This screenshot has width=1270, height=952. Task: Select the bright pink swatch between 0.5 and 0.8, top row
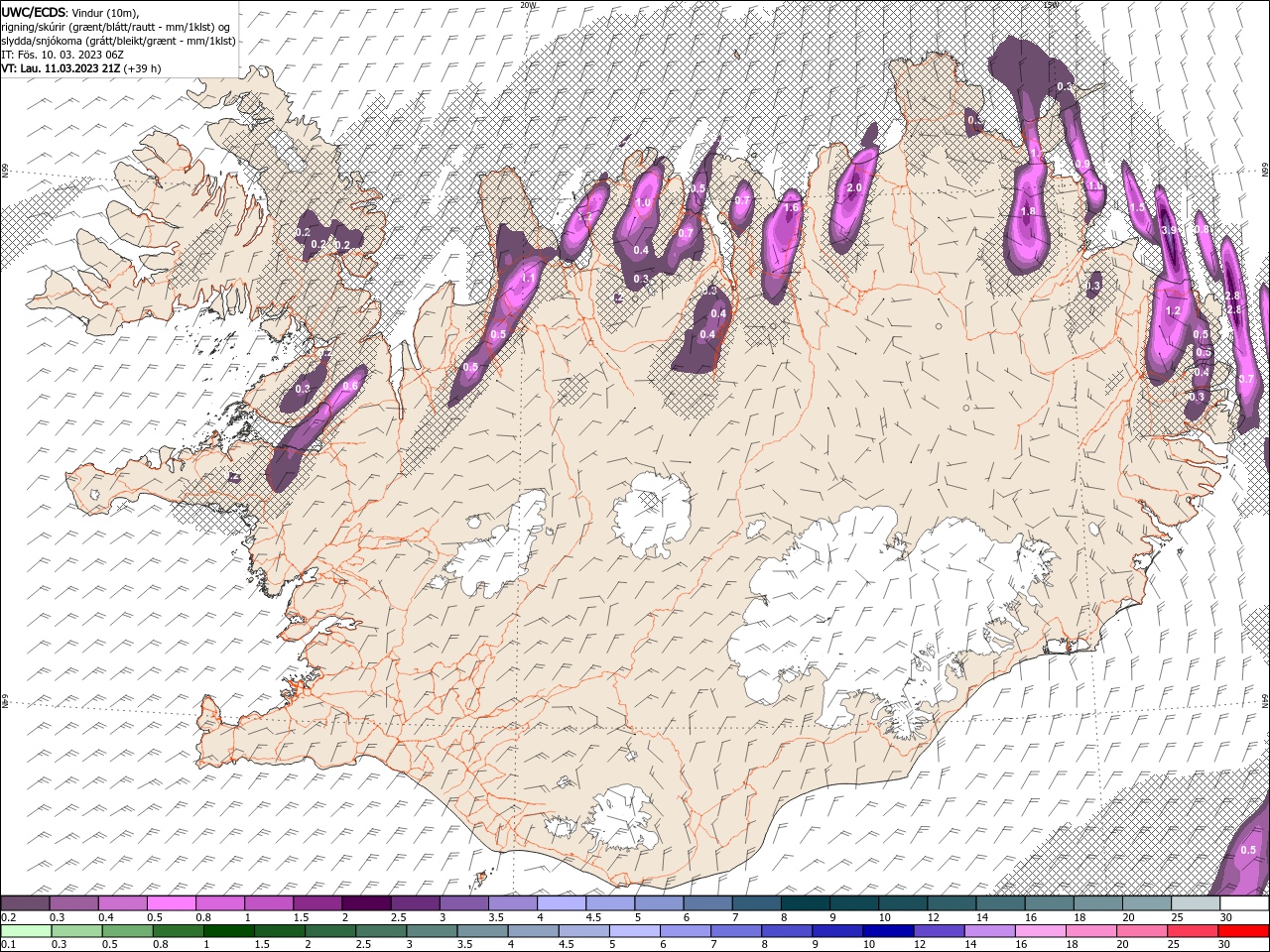172,902
